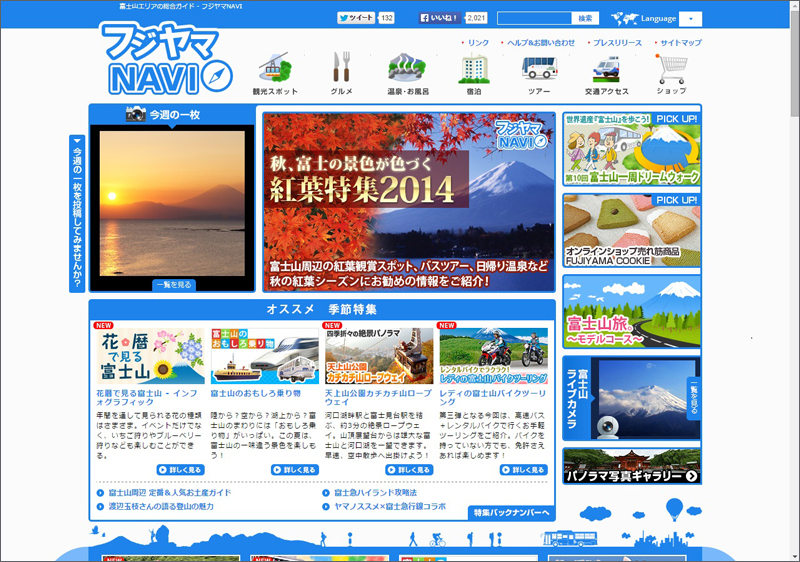The height and width of the screenshot is (562, 800).
Task: Click the 一覧を見る tab on live camera
Action: pyautogui.click(x=694, y=398)
